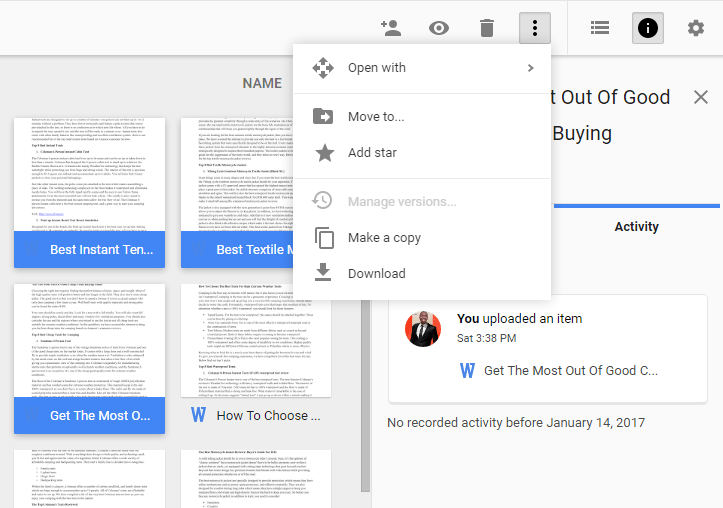Switch to list view layout

coord(600,28)
